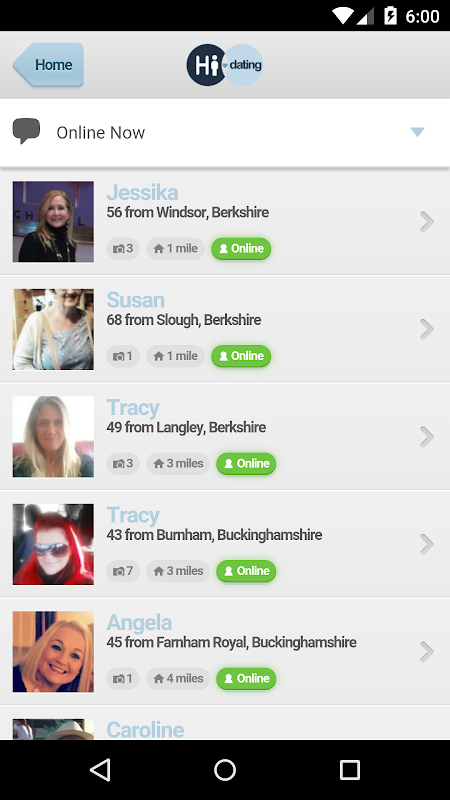This screenshot has width=450, height=800.
Task: Tap the Android home circle icon
Action: tap(225, 770)
